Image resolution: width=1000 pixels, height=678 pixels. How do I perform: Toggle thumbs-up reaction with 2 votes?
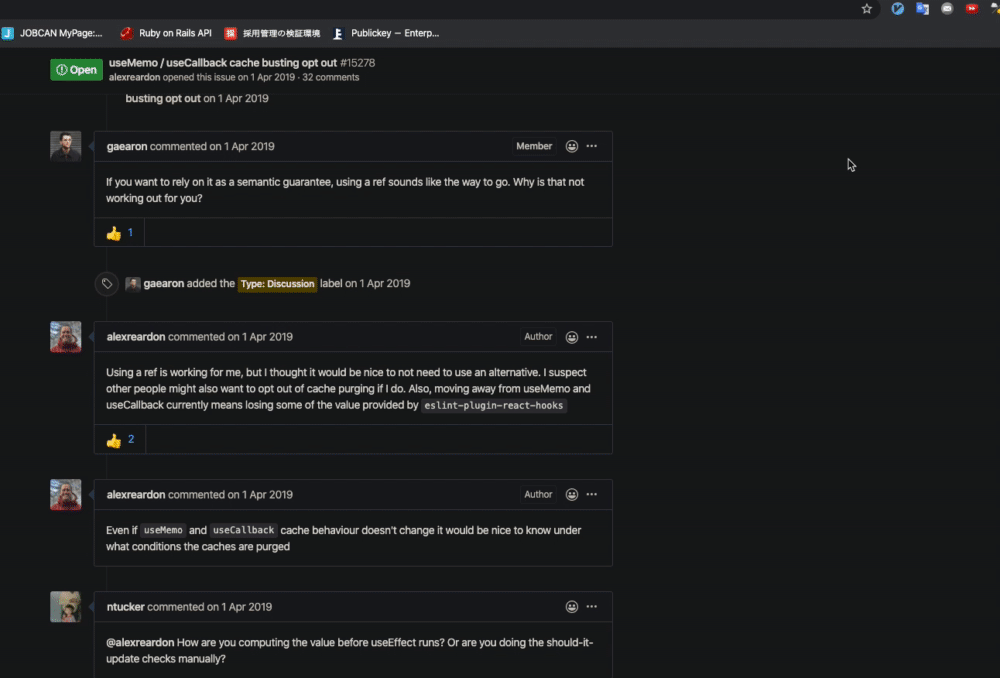pyautogui.click(x=120, y=439)
